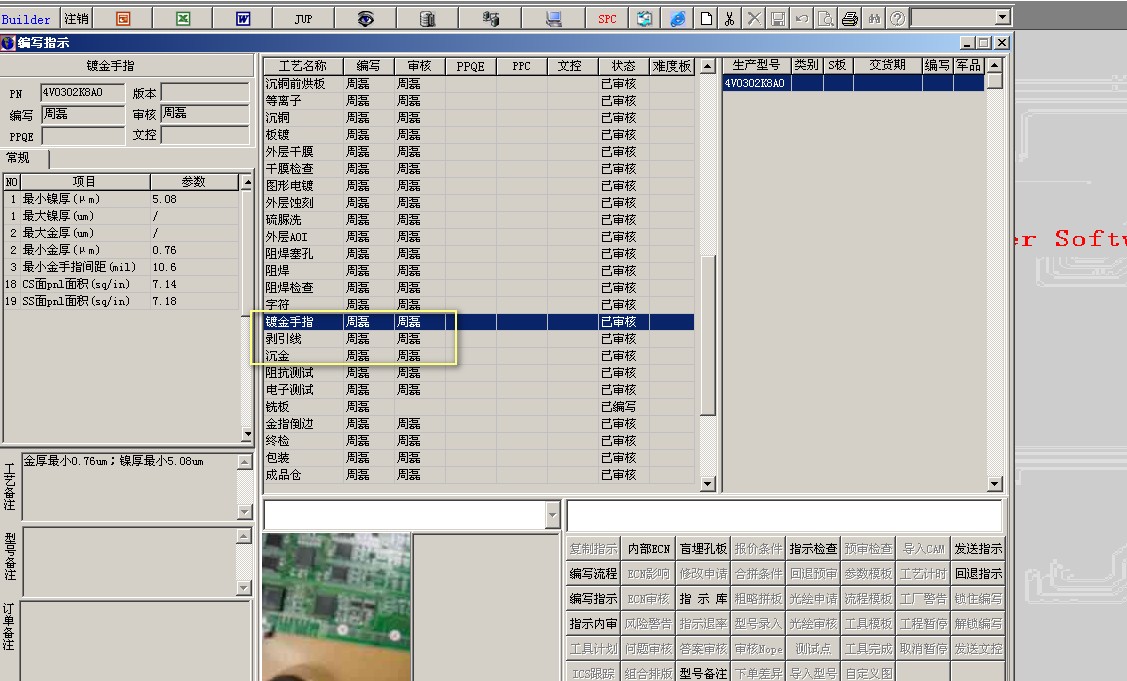Click the computer terminal toolbar icon
Screen dimensions: 1127x681
[x=553, y=19]
